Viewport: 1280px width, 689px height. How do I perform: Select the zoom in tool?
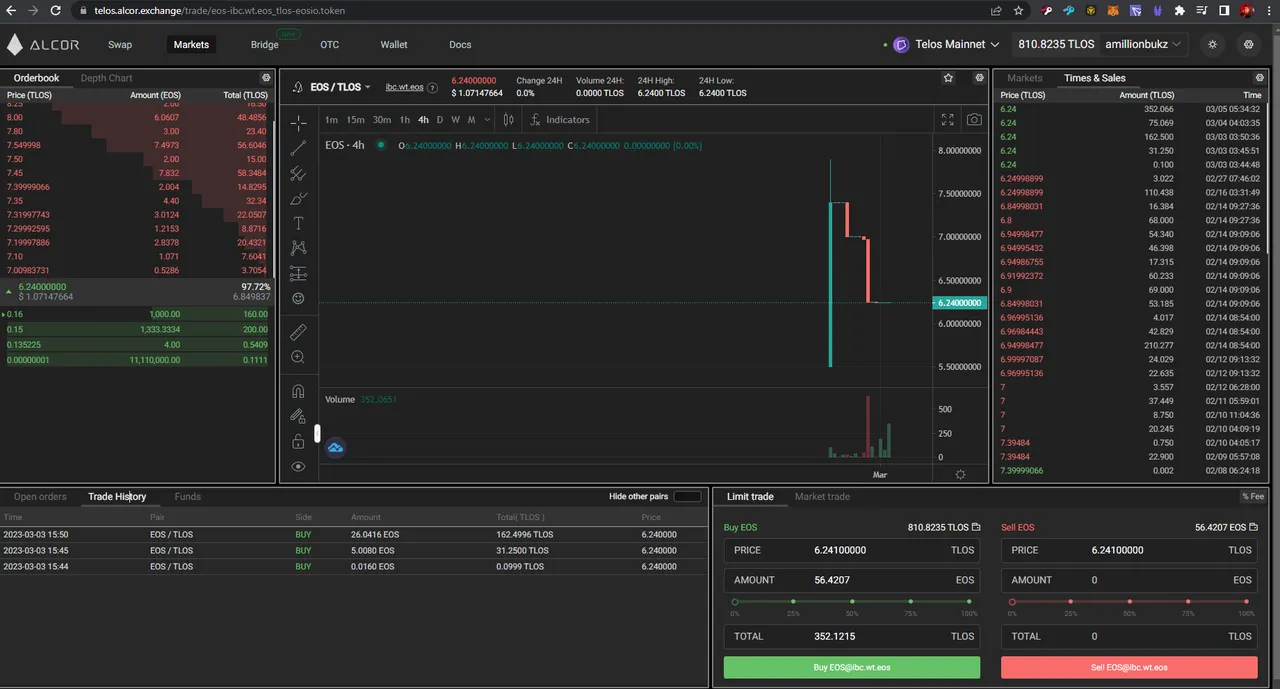coord(298,357)
